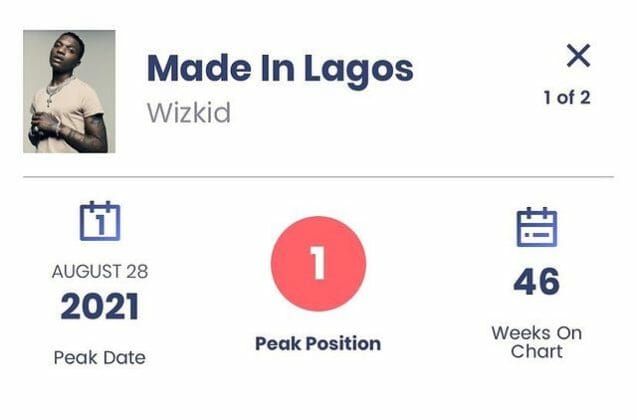Viewport: 637px width, 420px height.
Task: Click the Peak Date calendar icon
Action: point(100,220)
